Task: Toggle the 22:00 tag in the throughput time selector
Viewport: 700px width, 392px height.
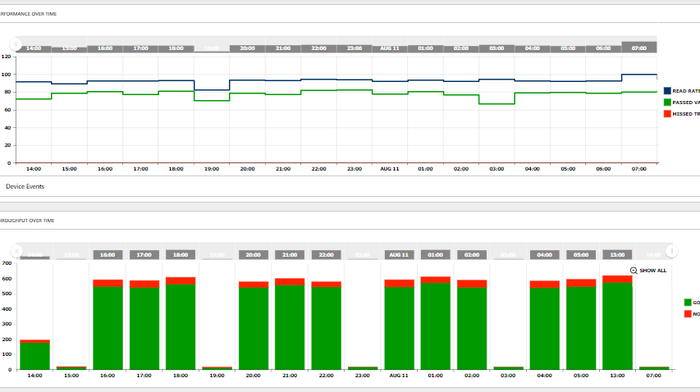Action: [x=326, y=254]
